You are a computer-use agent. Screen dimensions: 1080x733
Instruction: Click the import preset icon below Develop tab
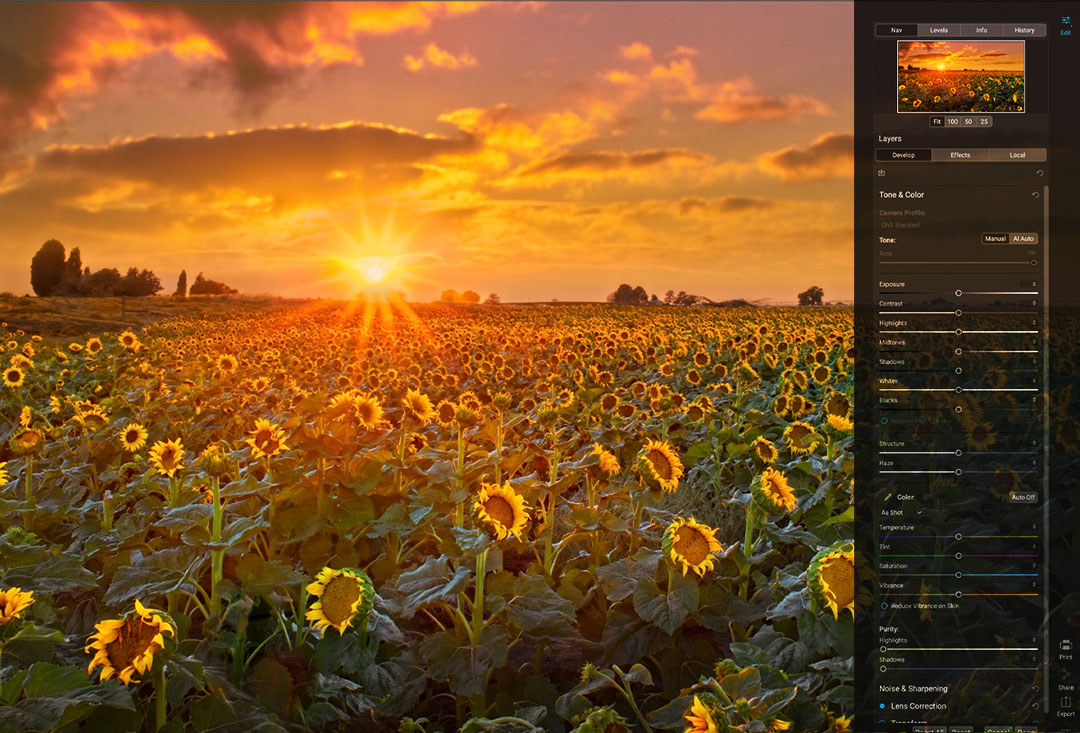click(x=882, y=173)
